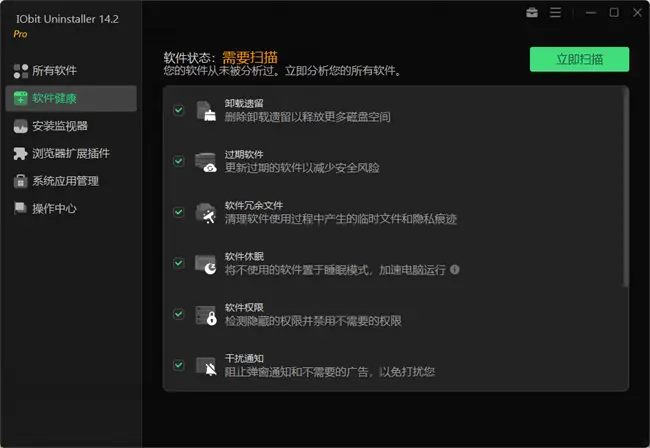650x448 pixels.
Task: Click the green 立即扫描 button
Action: click(579, 59)
